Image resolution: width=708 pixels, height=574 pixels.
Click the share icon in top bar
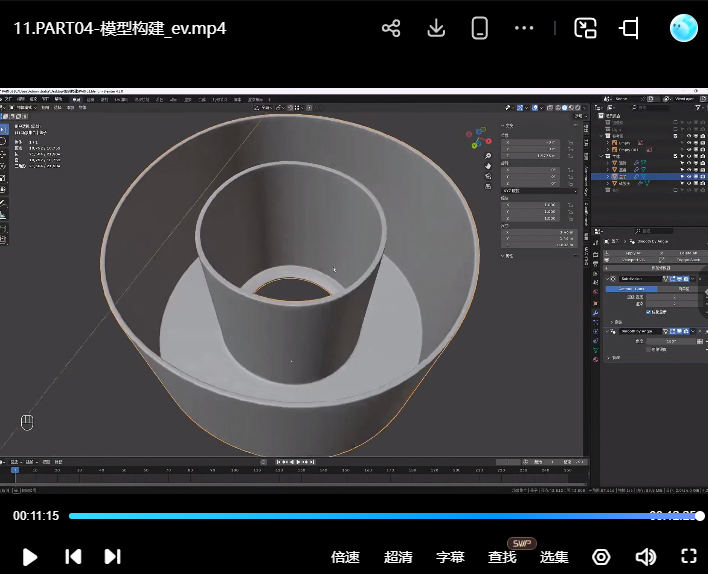click(x=391, y=28)
